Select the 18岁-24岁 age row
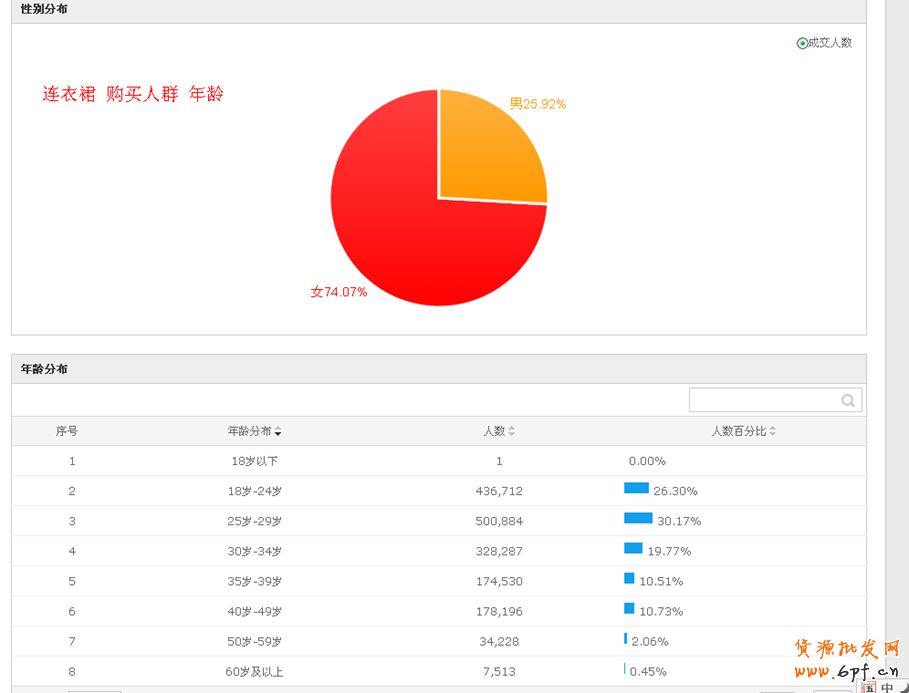 pos(254,491)
